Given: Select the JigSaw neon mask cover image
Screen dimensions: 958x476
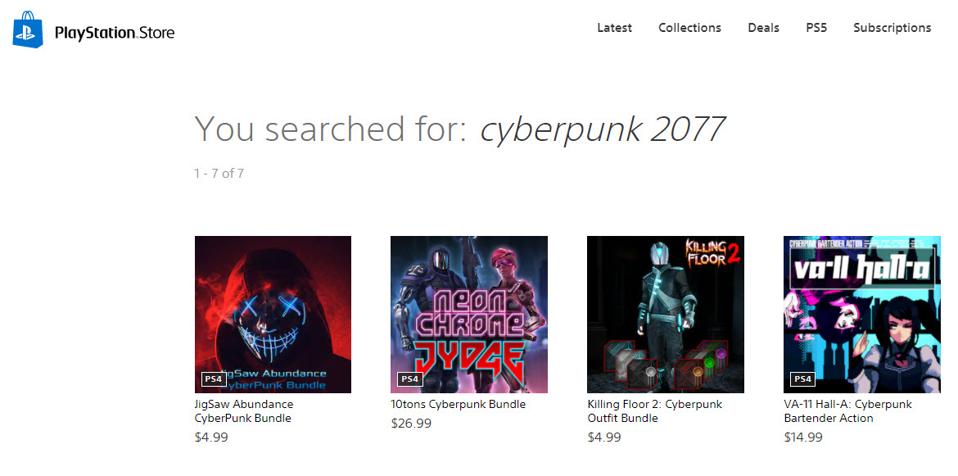Looking at the screenshot, I should click(x=273, y=315).
